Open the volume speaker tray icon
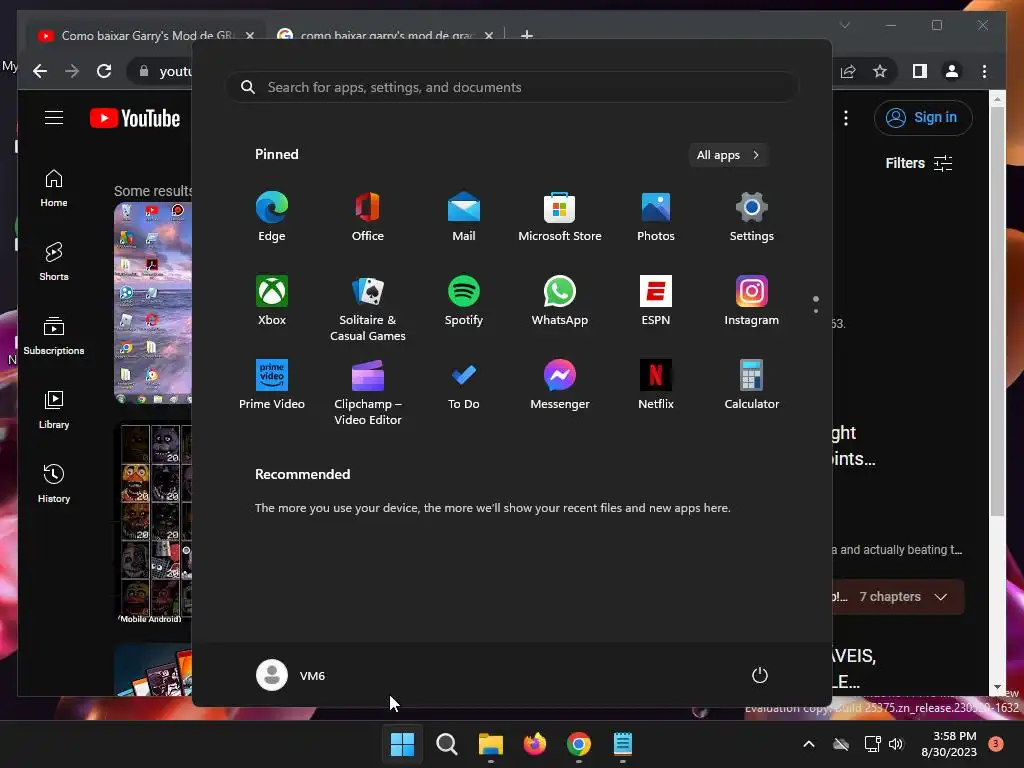 (896, 744)
